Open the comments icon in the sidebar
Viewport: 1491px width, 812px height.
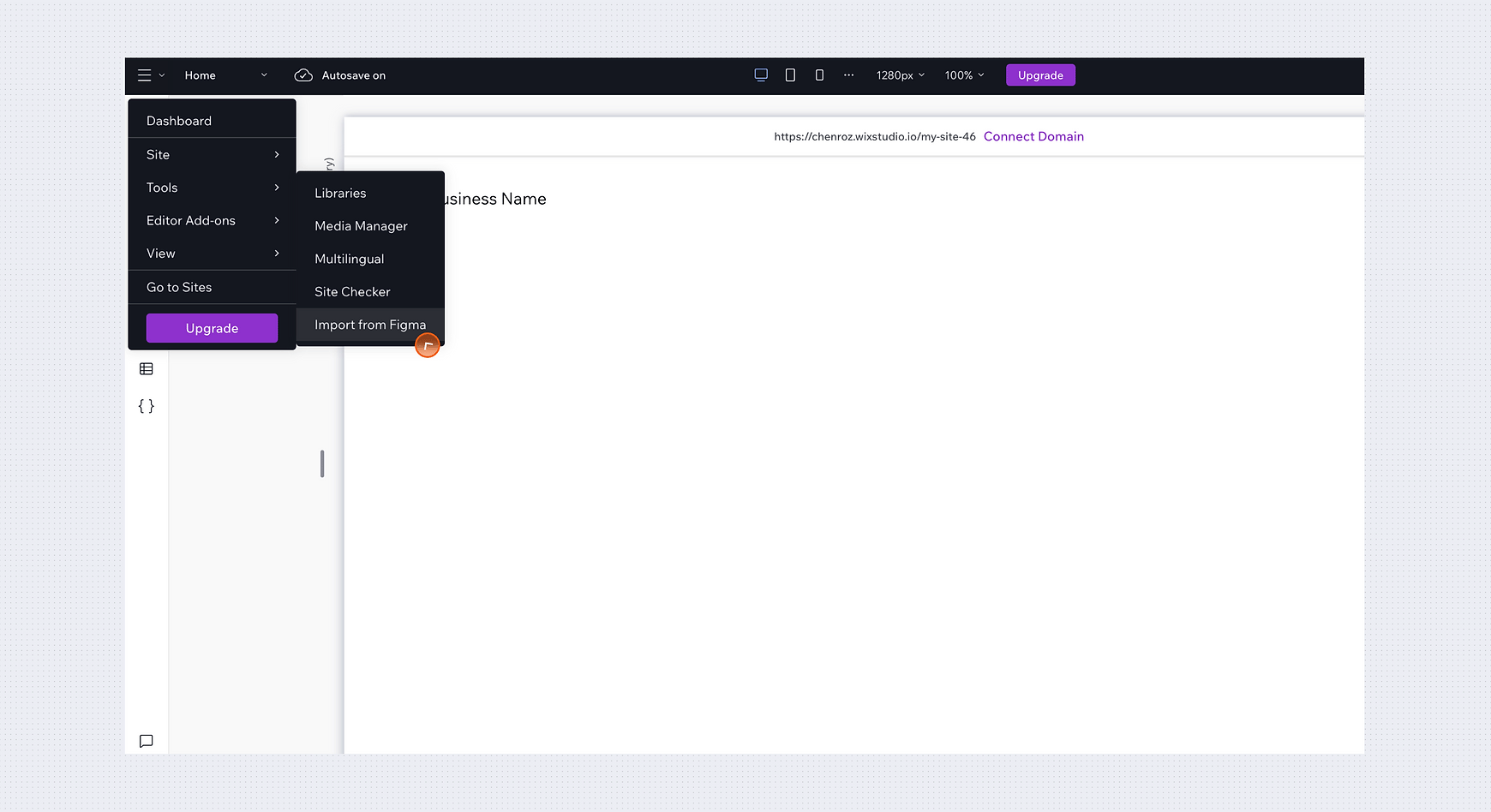(147, 741)
